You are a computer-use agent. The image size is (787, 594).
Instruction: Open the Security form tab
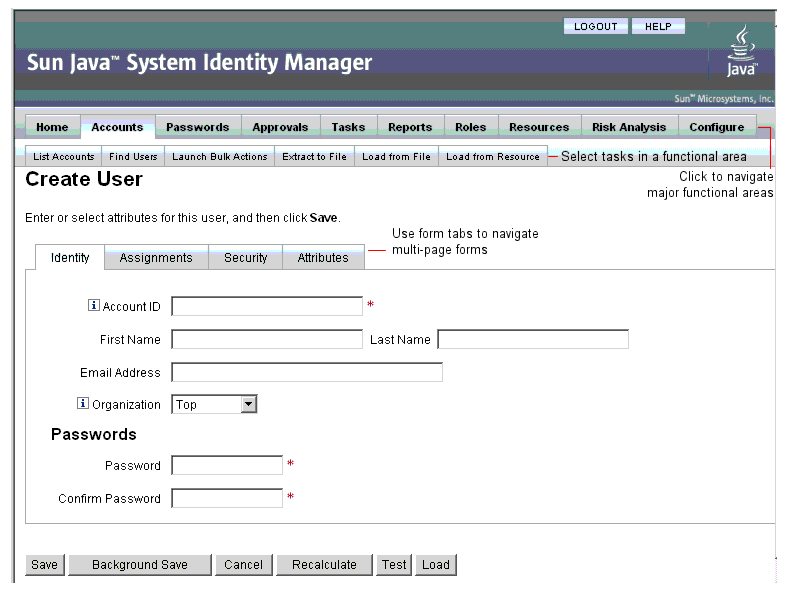pyautogui.click(x=245, y=258)
